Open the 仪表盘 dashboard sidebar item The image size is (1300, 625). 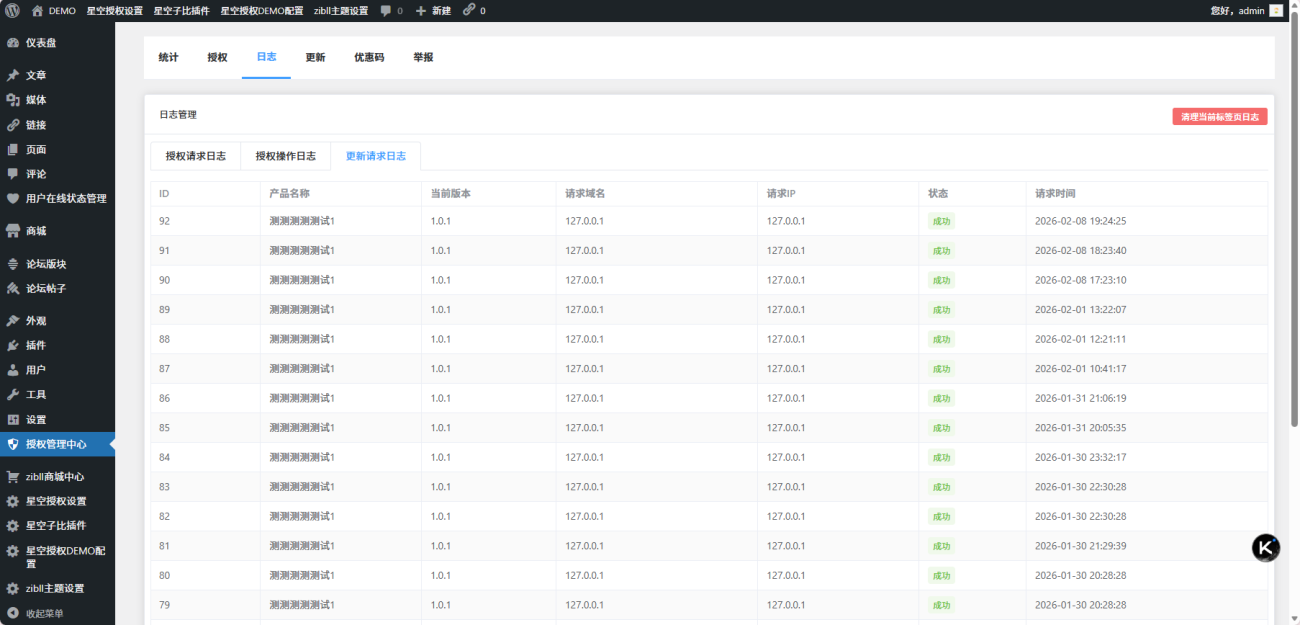point(40,43)
